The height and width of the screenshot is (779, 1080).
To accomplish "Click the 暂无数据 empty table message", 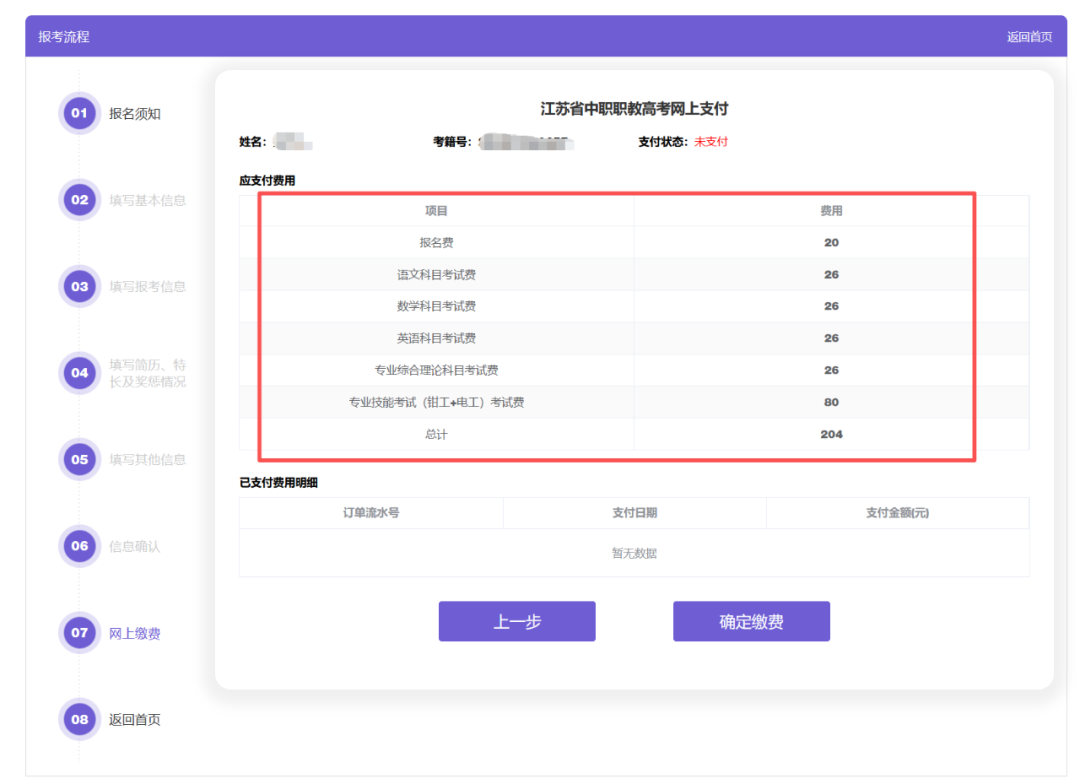I will [x=634, y=553].
